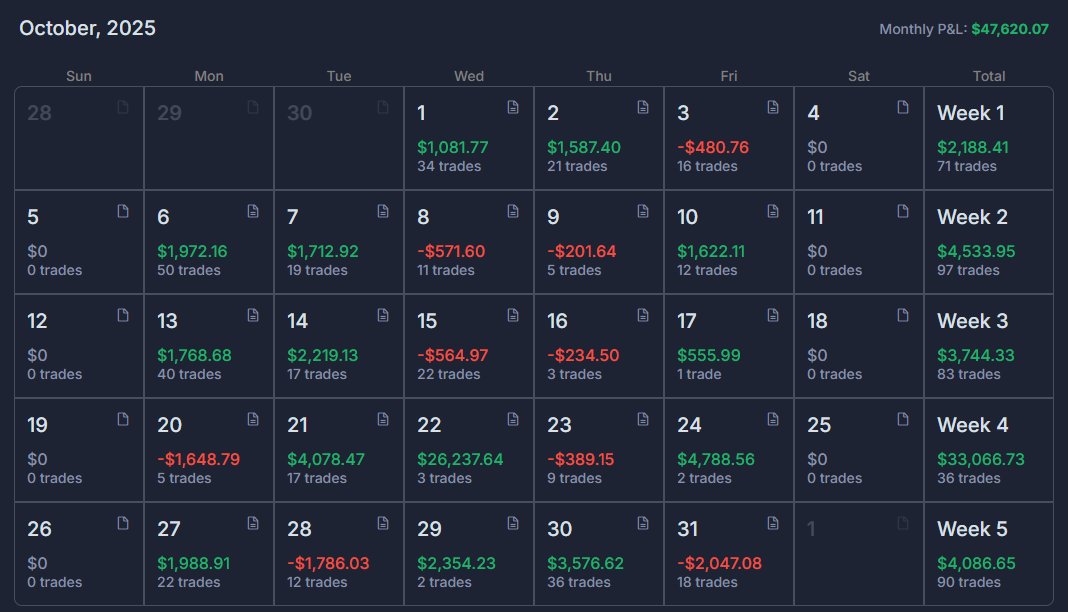Viewport: 1068px width, 612px height.
Task: Open the note icon on October 16
Action: [643, 315]
